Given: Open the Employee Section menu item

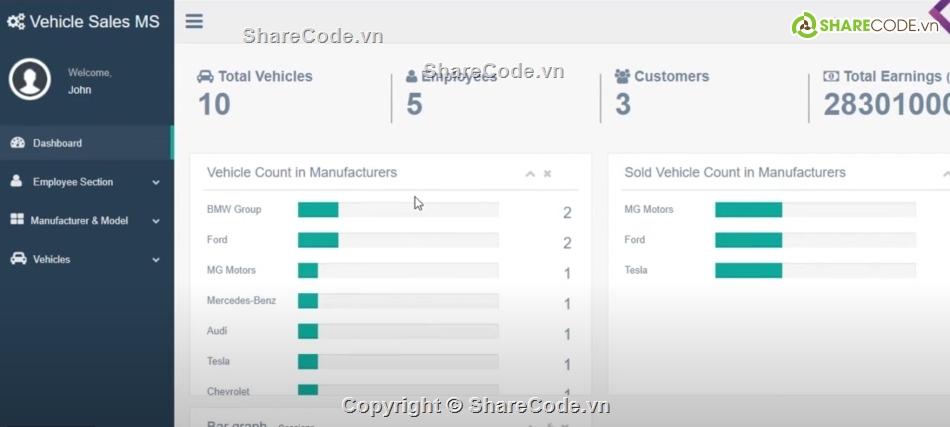Looking at the screenshot, I should tap(87, 182).
